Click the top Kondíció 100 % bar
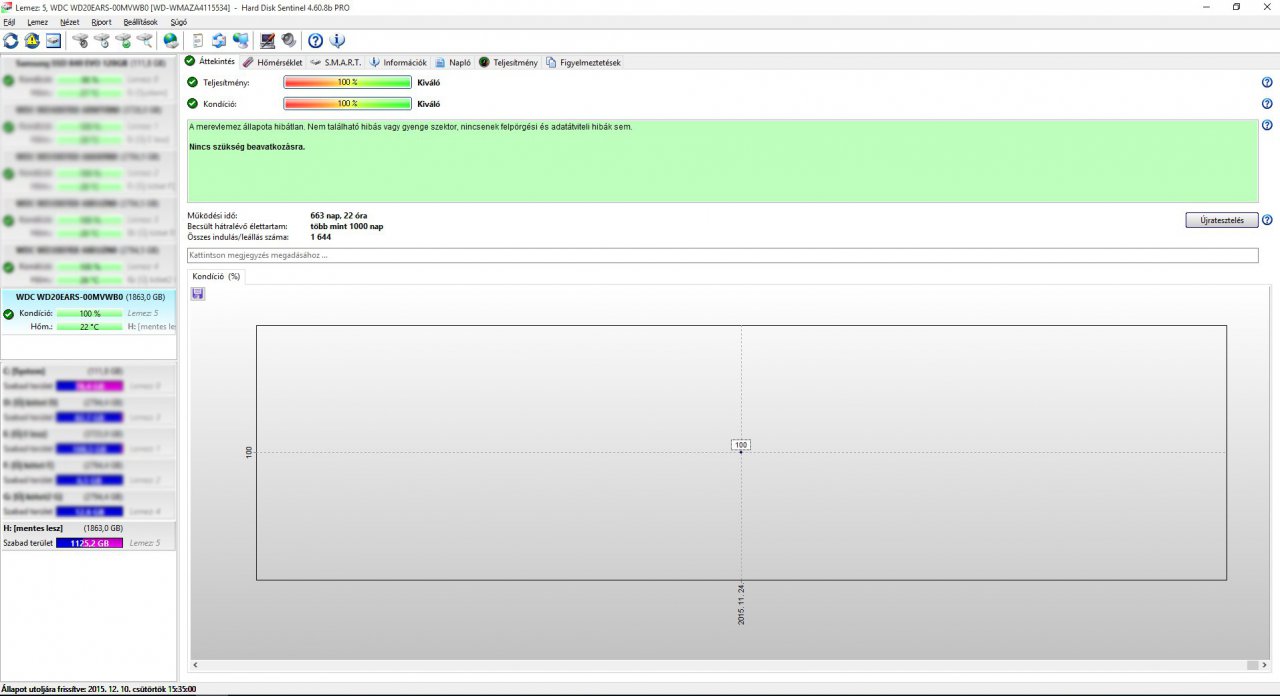The width and height of the screenshot is (1280, 696). 347,103
